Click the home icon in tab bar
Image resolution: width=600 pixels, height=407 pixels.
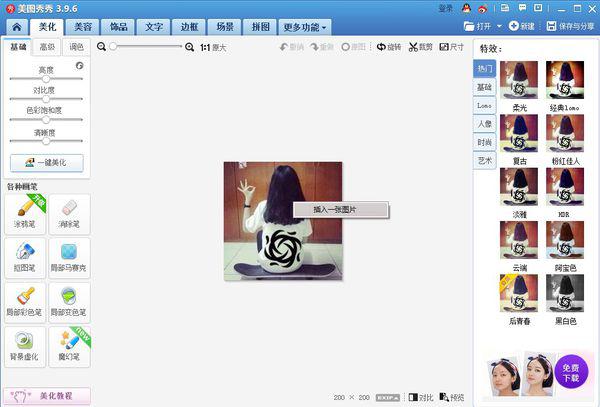click(15, 26)
